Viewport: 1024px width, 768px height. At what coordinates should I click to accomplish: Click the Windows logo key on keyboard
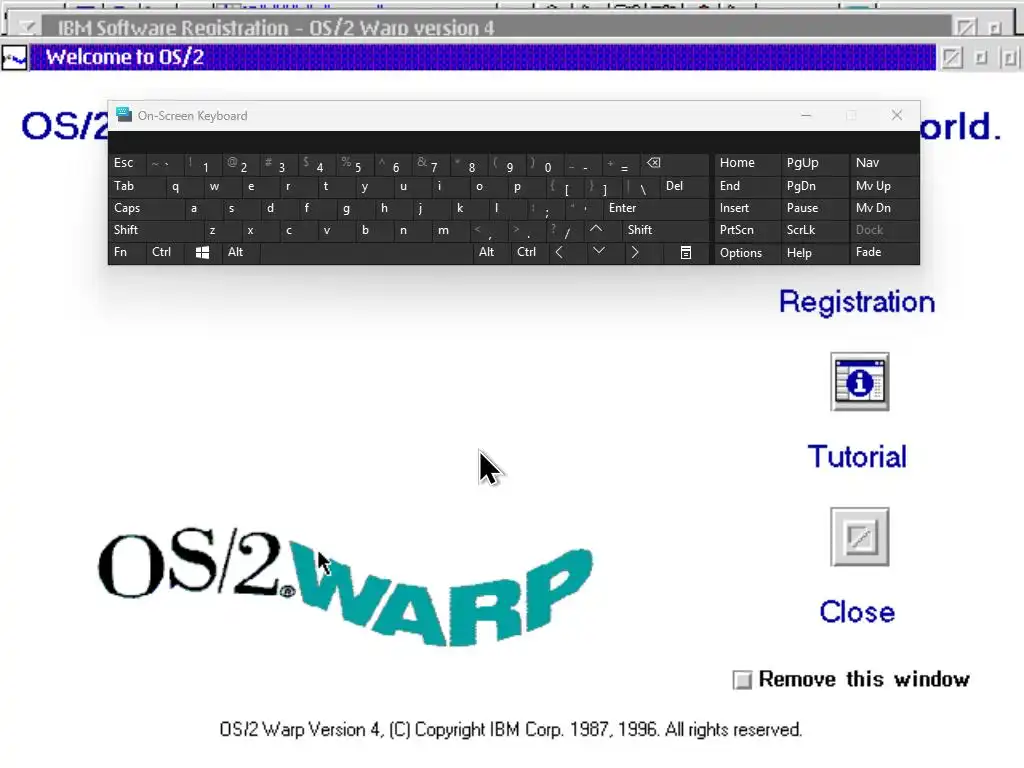[x=202, y=253]
